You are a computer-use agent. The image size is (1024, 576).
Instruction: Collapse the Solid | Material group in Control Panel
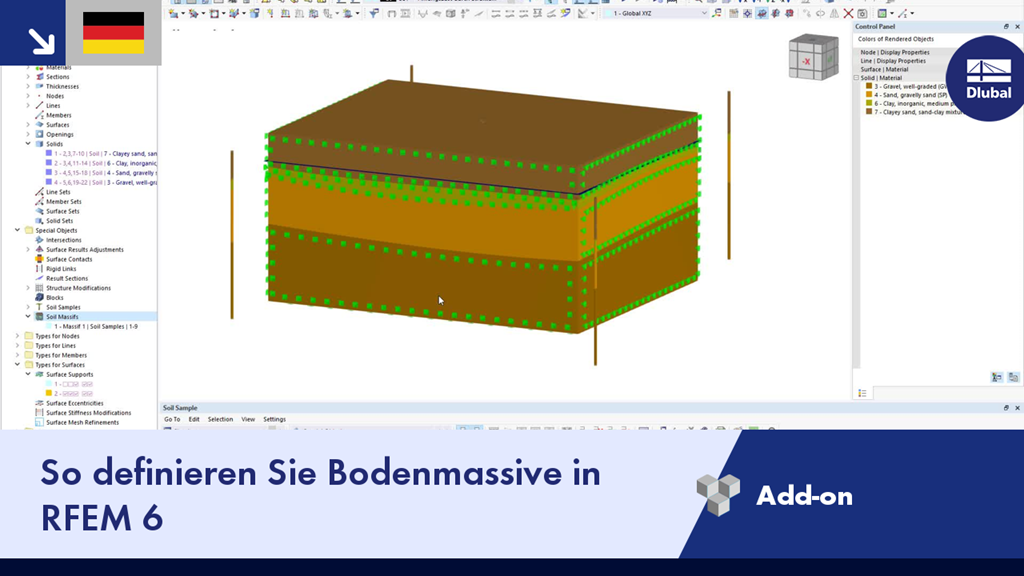pyautogui.click(x=856, y=78)
